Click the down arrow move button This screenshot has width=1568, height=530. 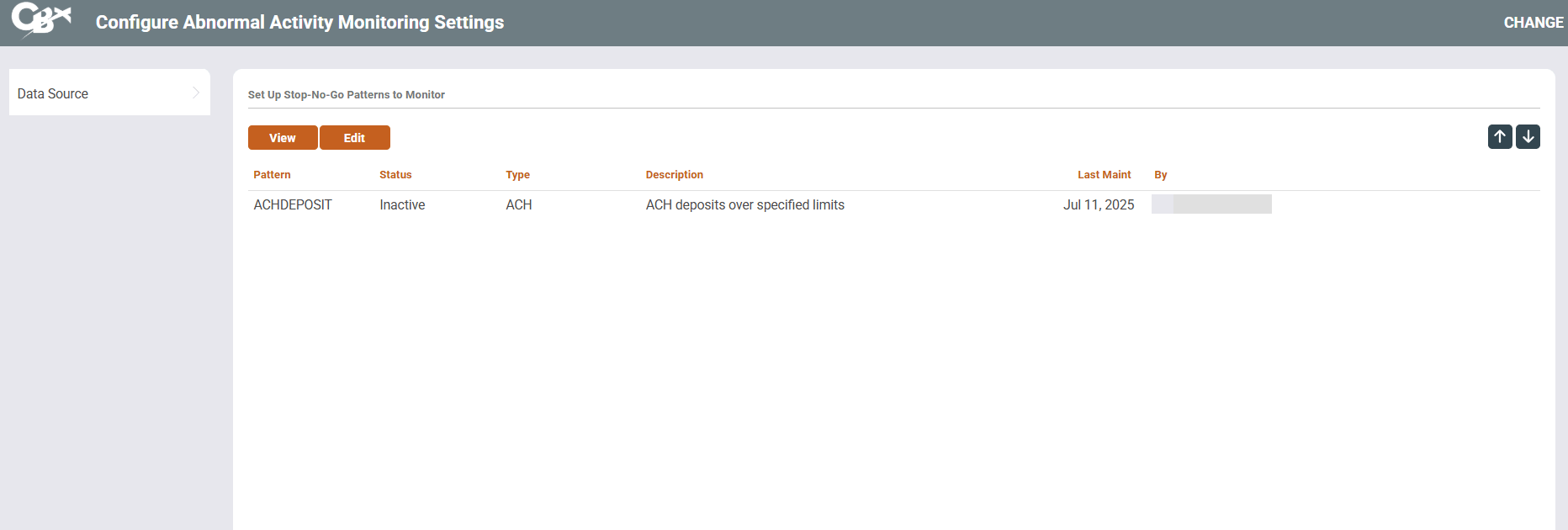(x=1528, y=136)
